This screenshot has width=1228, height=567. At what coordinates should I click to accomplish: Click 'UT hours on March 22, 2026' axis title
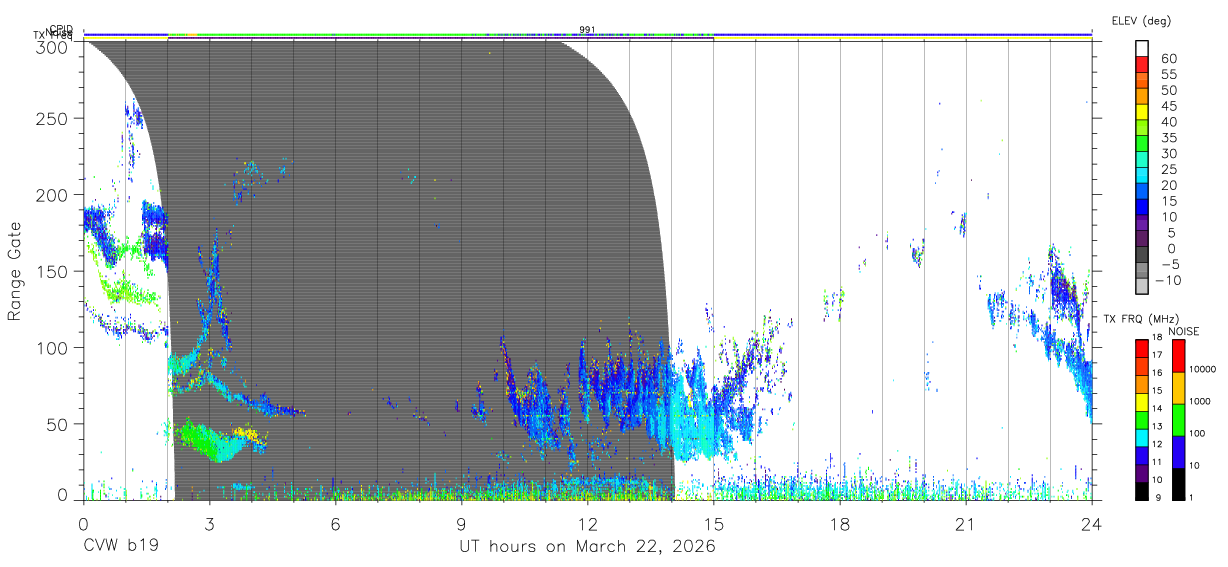click(587, 547)
